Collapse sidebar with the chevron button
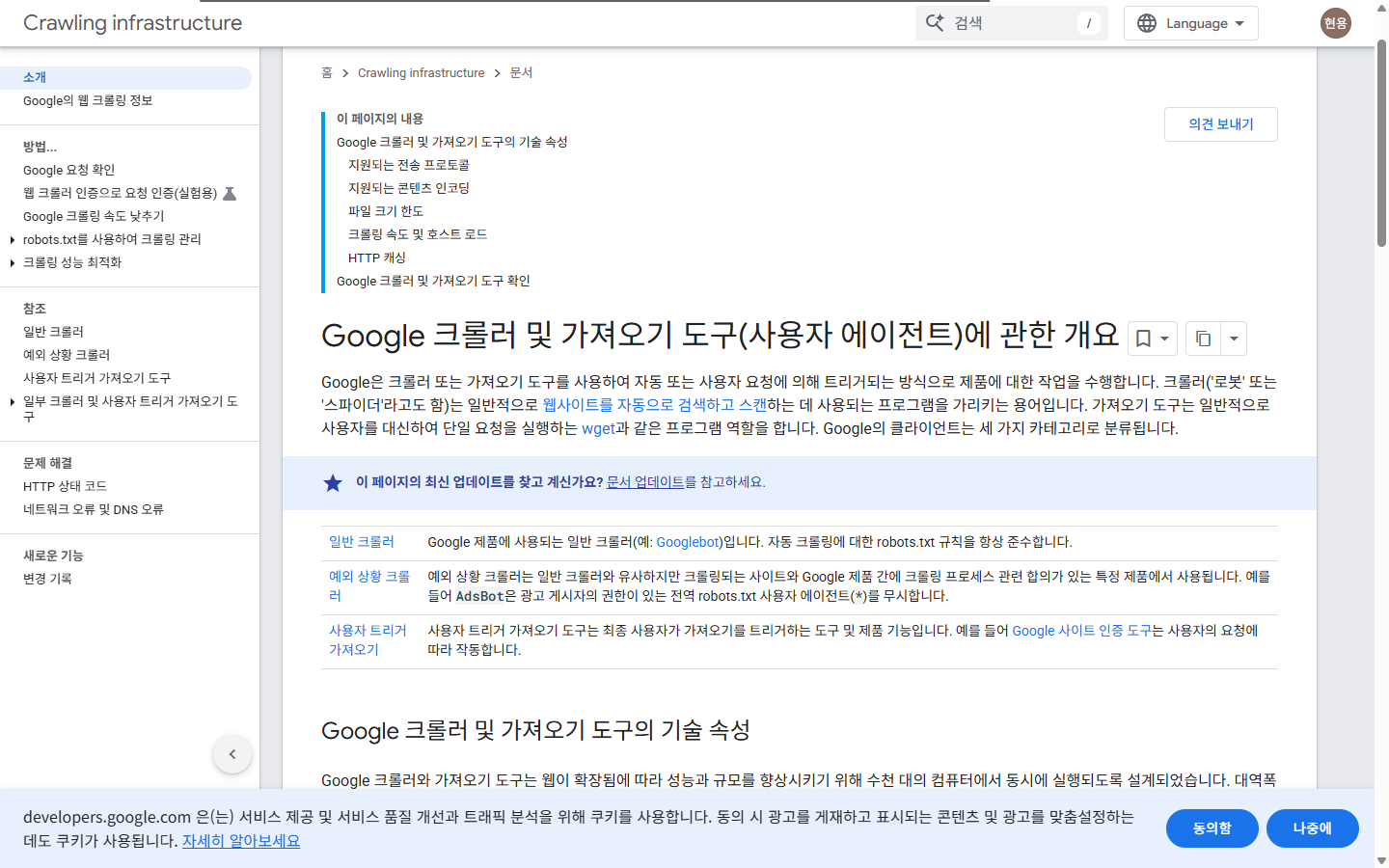 (x=232, y=754)
